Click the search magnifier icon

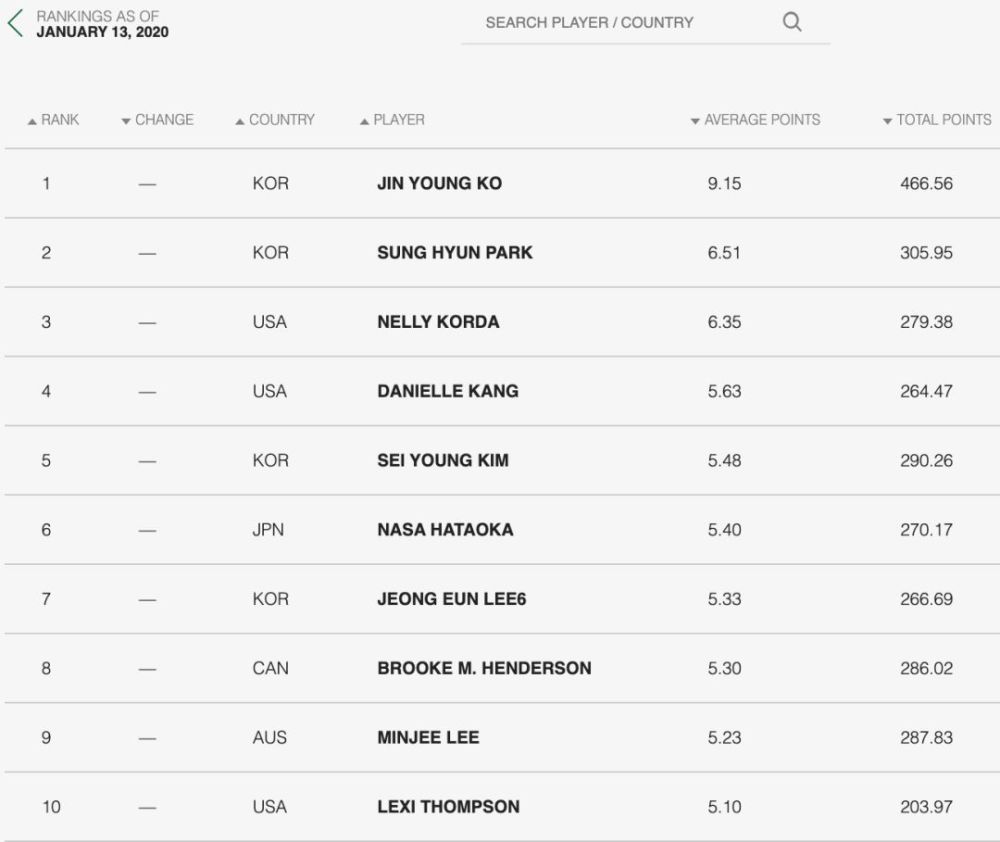tap(791, 22)
